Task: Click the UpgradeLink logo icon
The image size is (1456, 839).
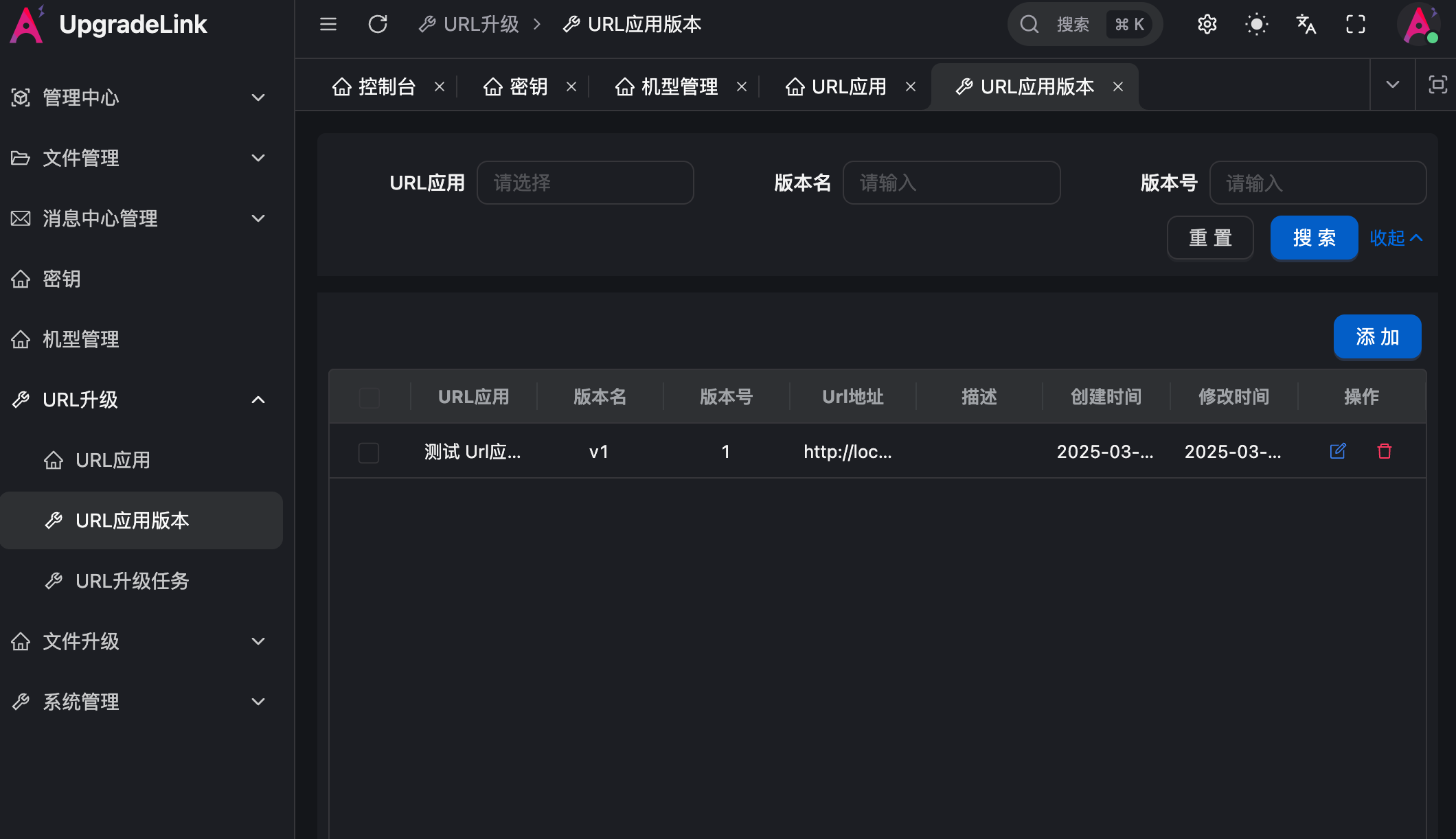Action: [x=27, y=25]
